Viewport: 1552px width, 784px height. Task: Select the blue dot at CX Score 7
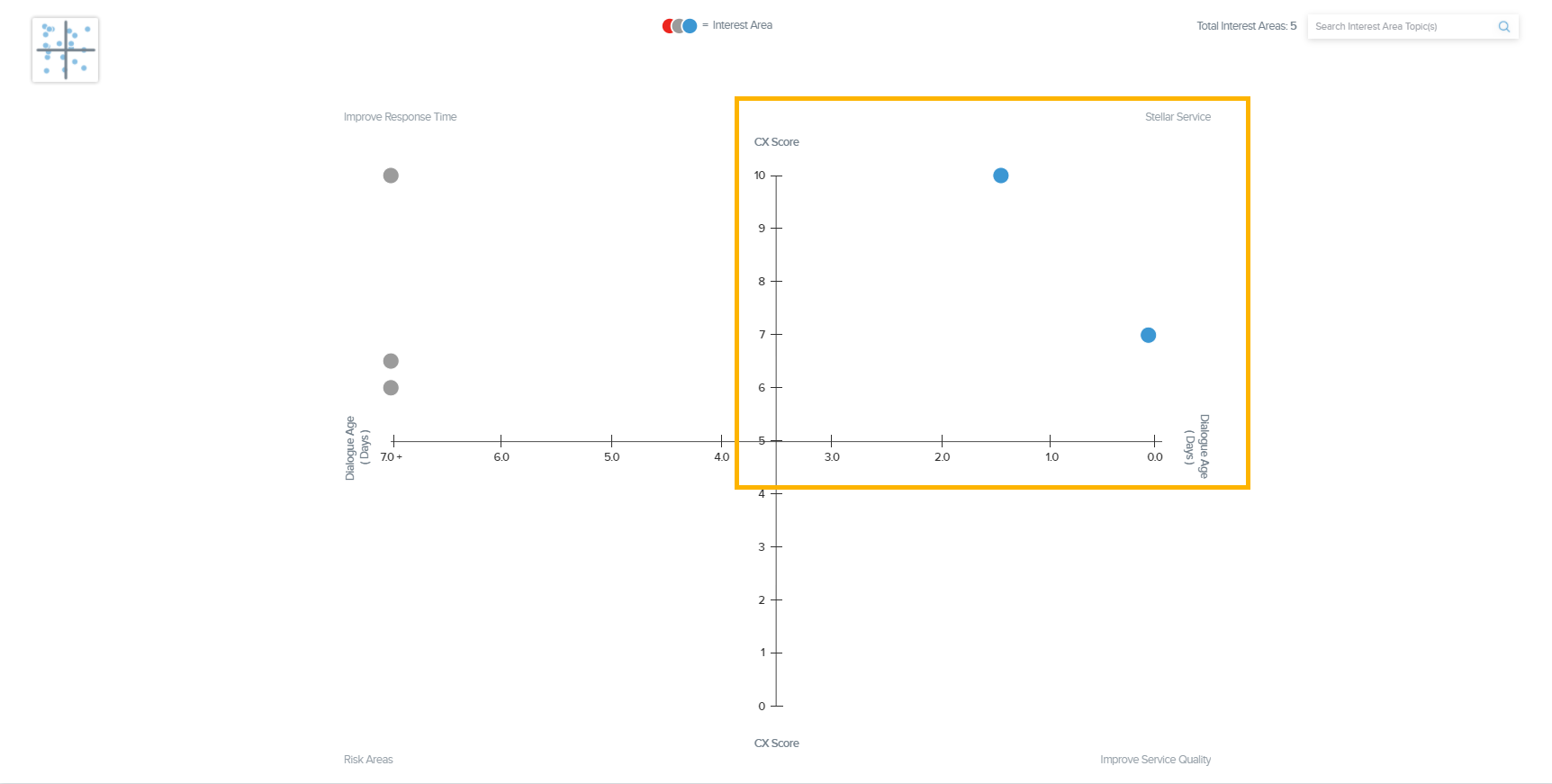[x=1148, y=335]
